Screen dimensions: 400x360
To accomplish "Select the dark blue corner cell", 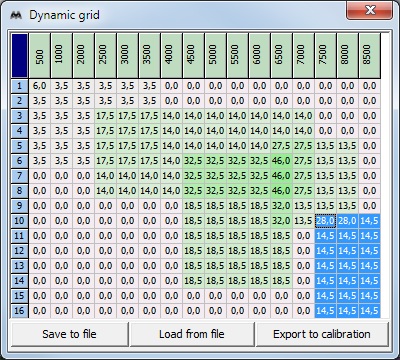I will (x=20, y=55).
